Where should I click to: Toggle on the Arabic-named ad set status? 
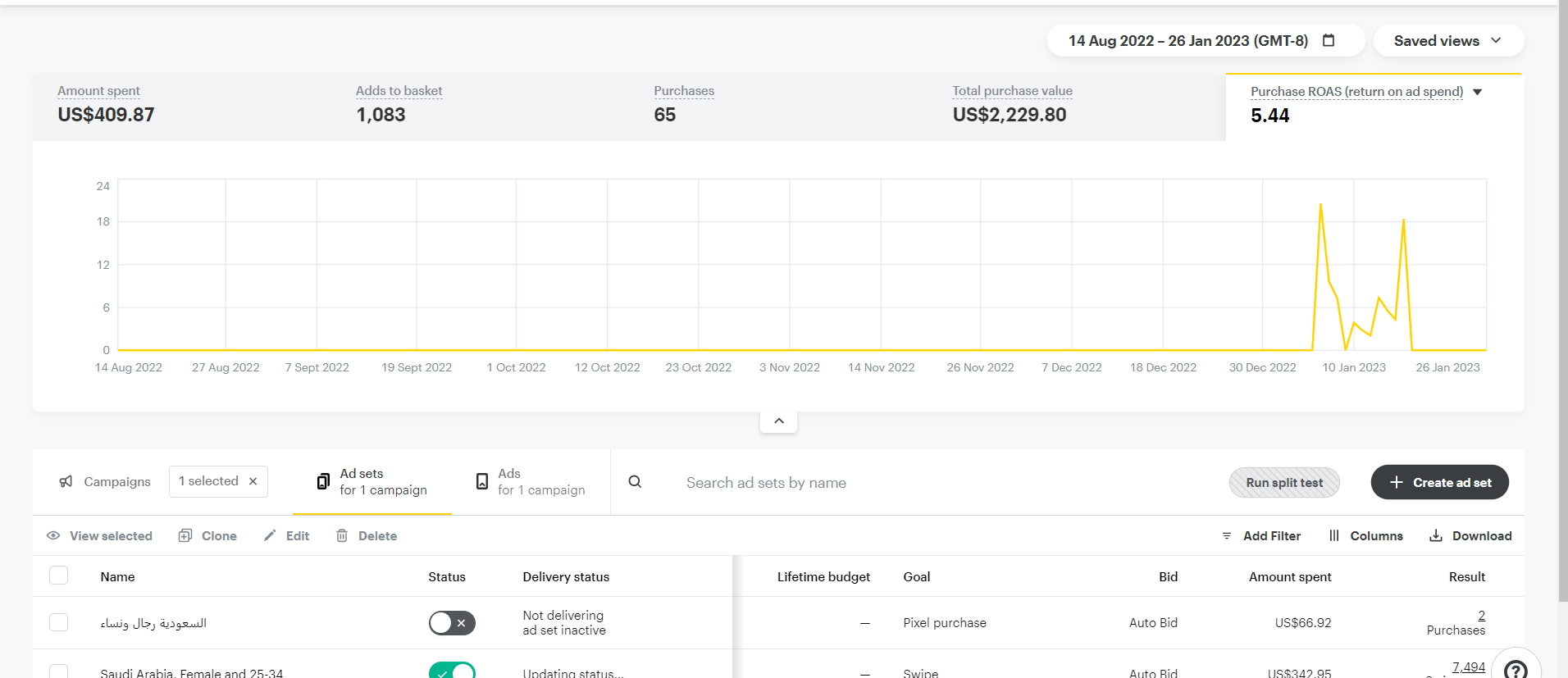click(452, 623)
